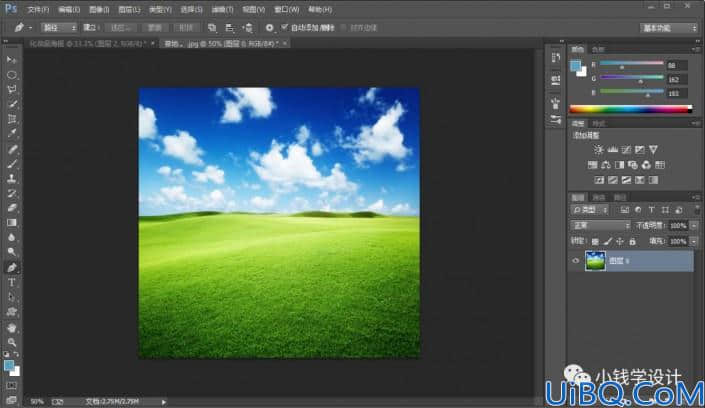Screen dimensions: 705x408
Task: Add Vibrance adjustment
Action: tap(653, 149)
